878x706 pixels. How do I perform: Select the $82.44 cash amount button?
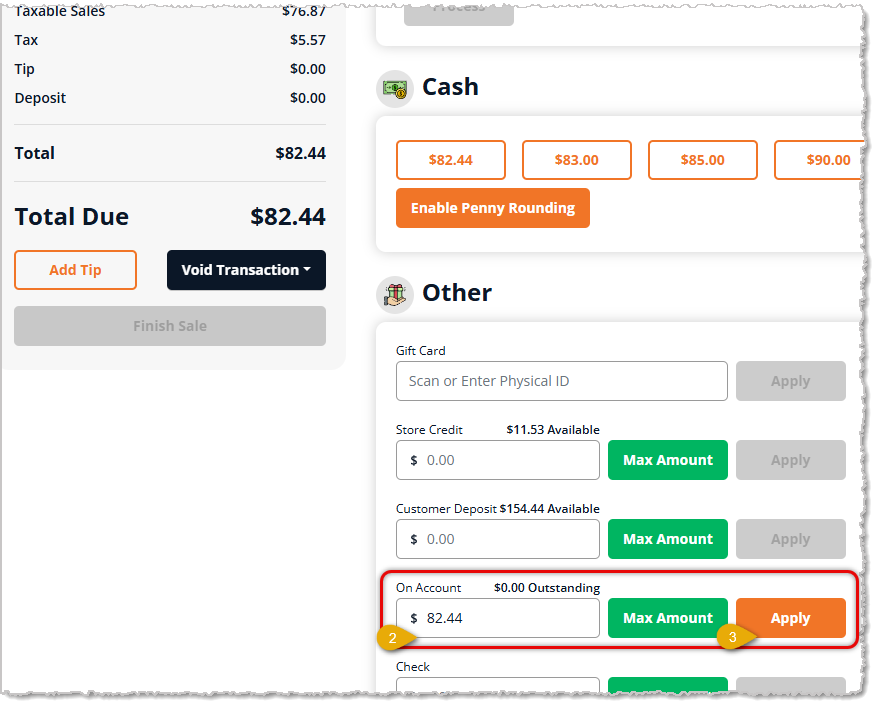[451, 160]
